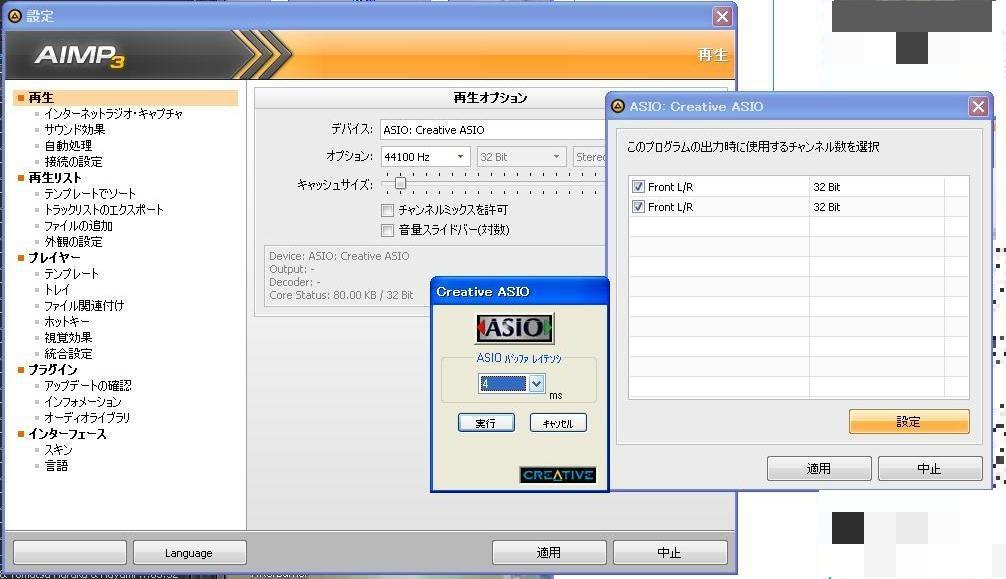This screenshot has width=1006, height=579.
Task: Enable チャンネルミックスを許可 checkbox
Action: pos(387,210)
